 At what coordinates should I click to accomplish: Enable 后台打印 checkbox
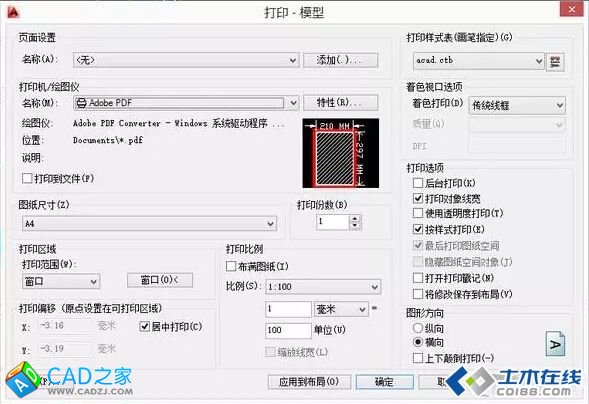pyautogui.click(x=418, y=183)
